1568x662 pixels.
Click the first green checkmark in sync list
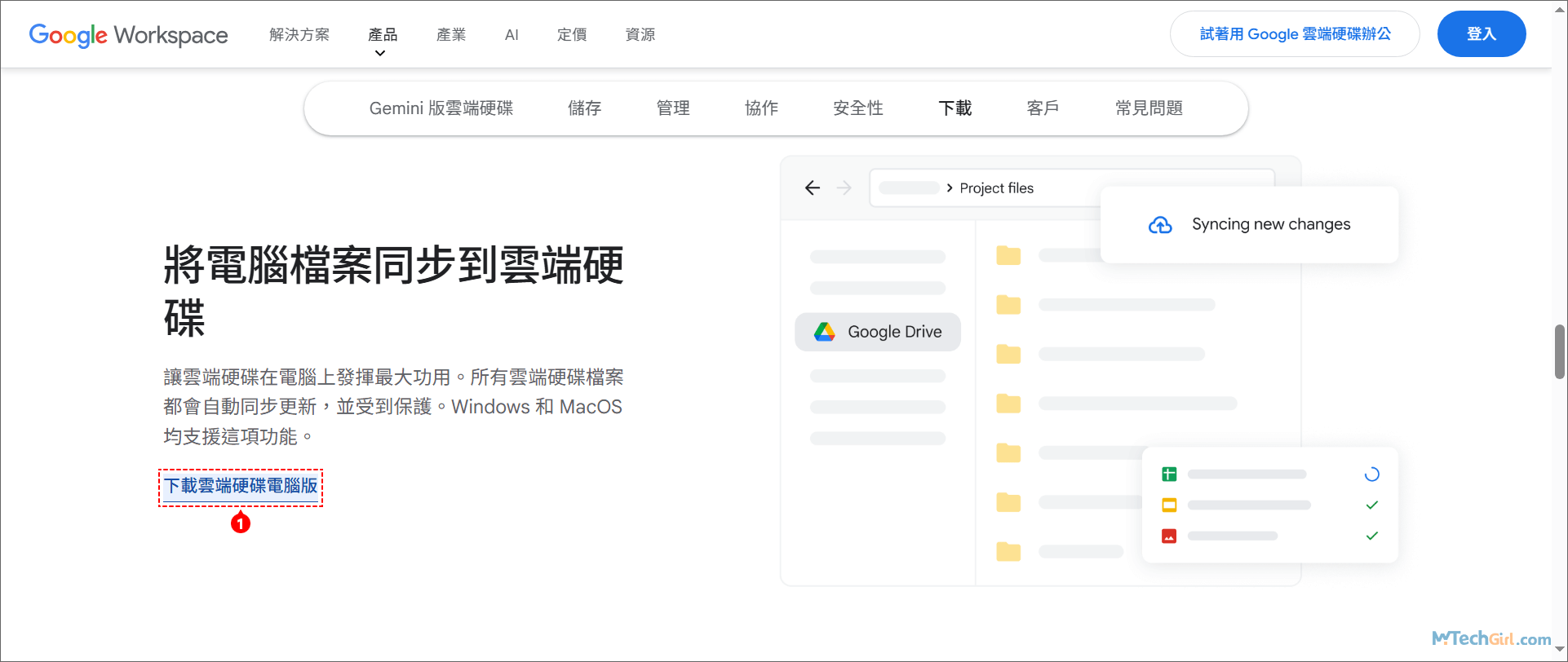(1372, 505)
